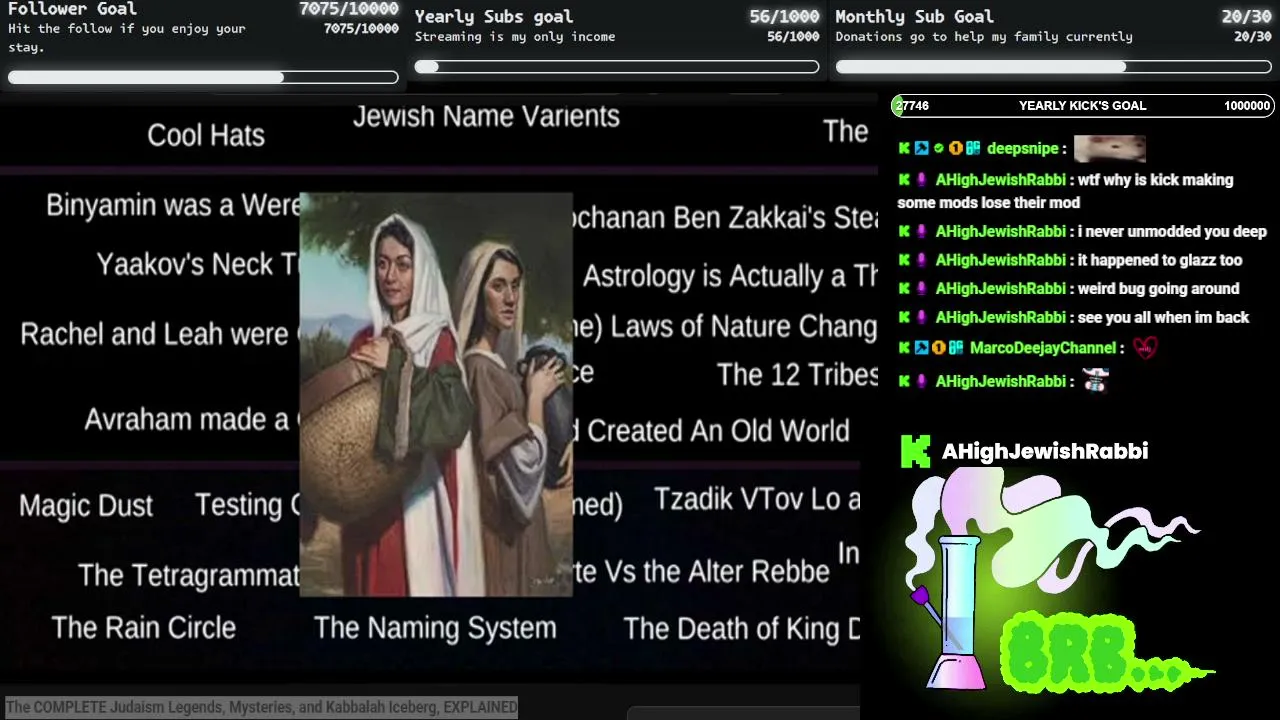The image size is (1280, 720).
Task: Click the 'Vs the Alter Rebbe' entry
Action: (x=702, y=572)
